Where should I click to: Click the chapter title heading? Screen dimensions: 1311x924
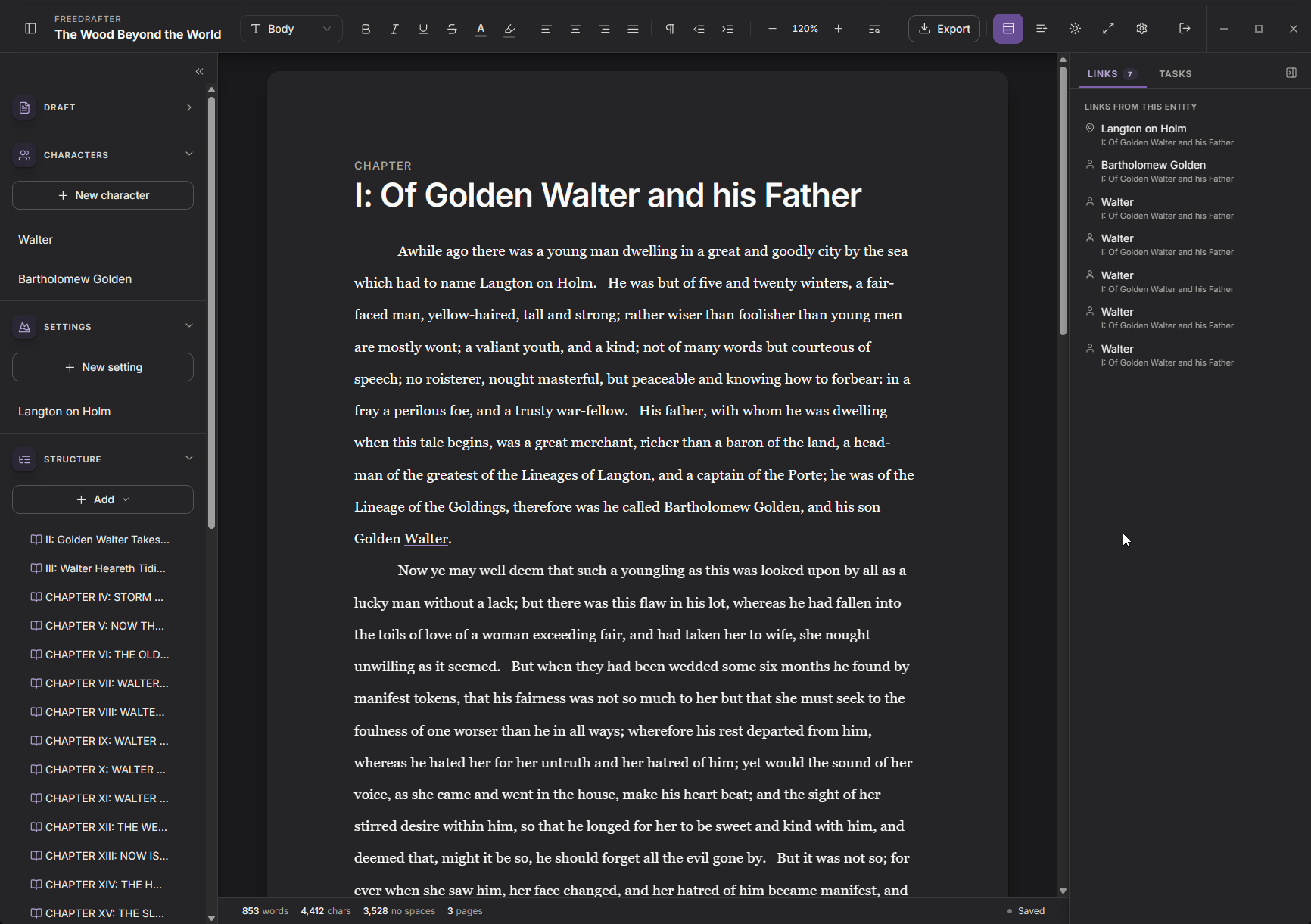608,195
